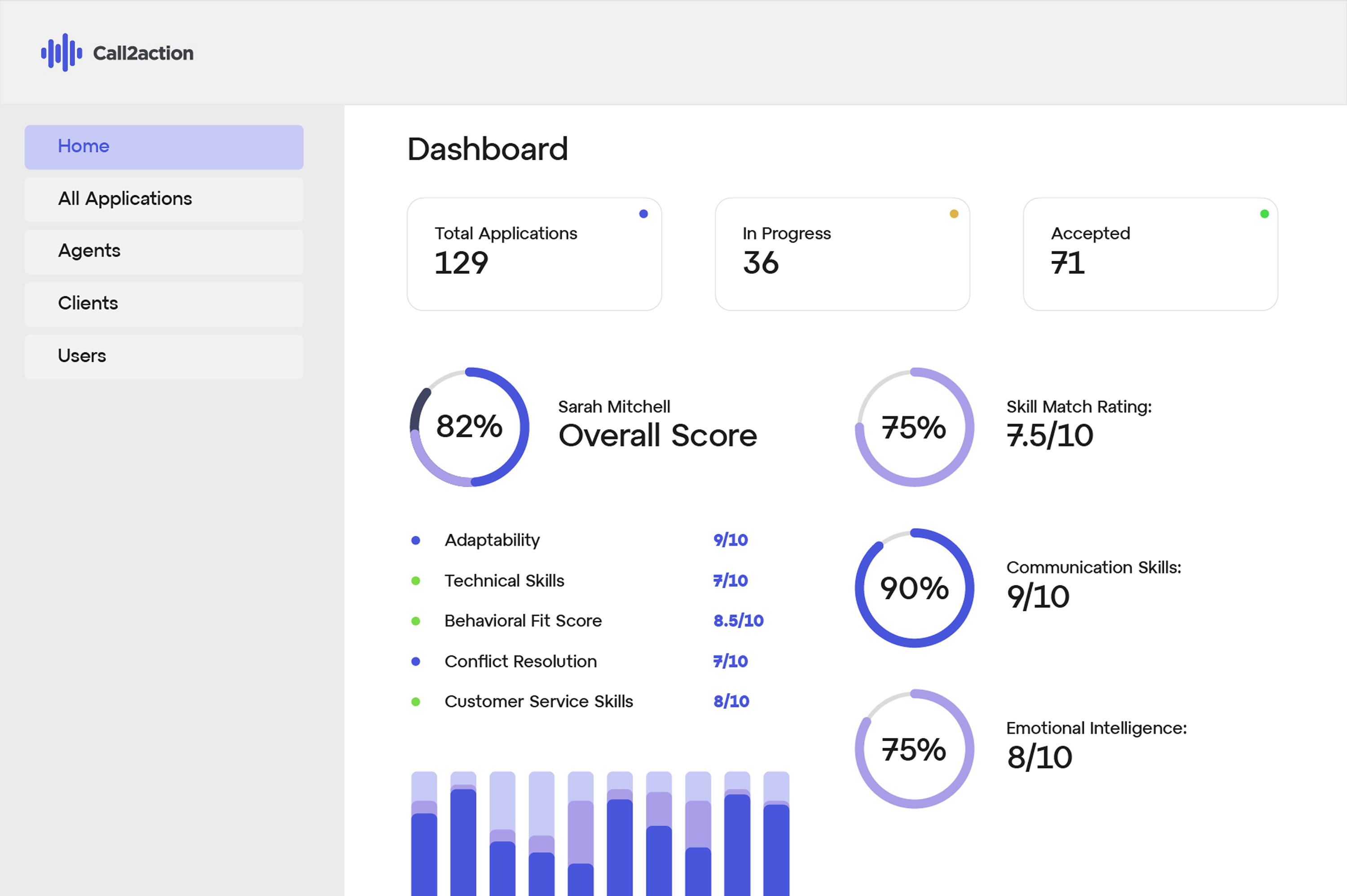Click the Adaptability score row
This screenshot has height=896, width=1347.
[492, 540]
